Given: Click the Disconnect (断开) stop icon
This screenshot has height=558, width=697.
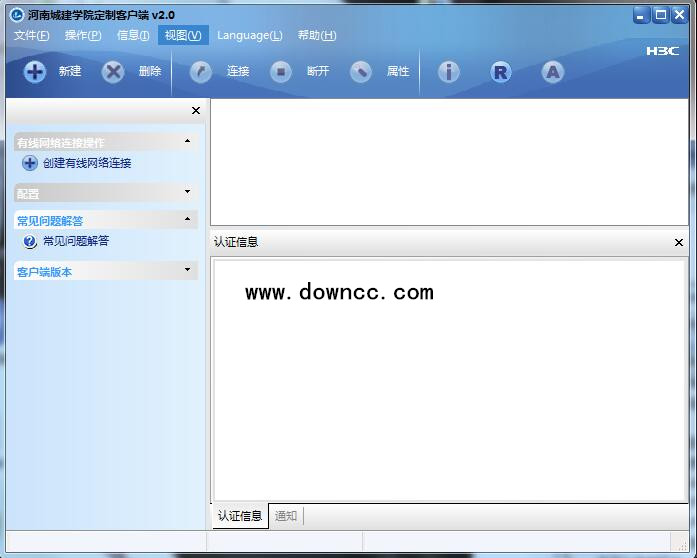Looking at the screenshot, I should 281,72.
